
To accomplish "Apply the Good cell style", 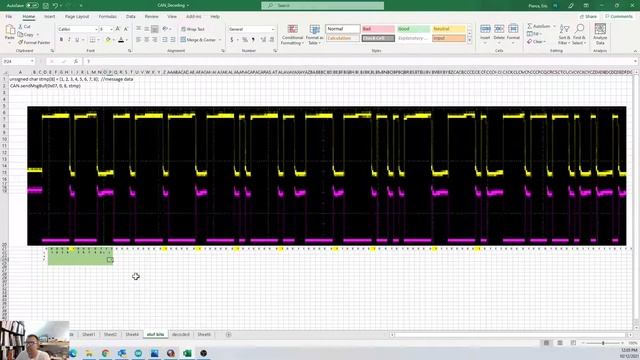I will tap(413, 29).
